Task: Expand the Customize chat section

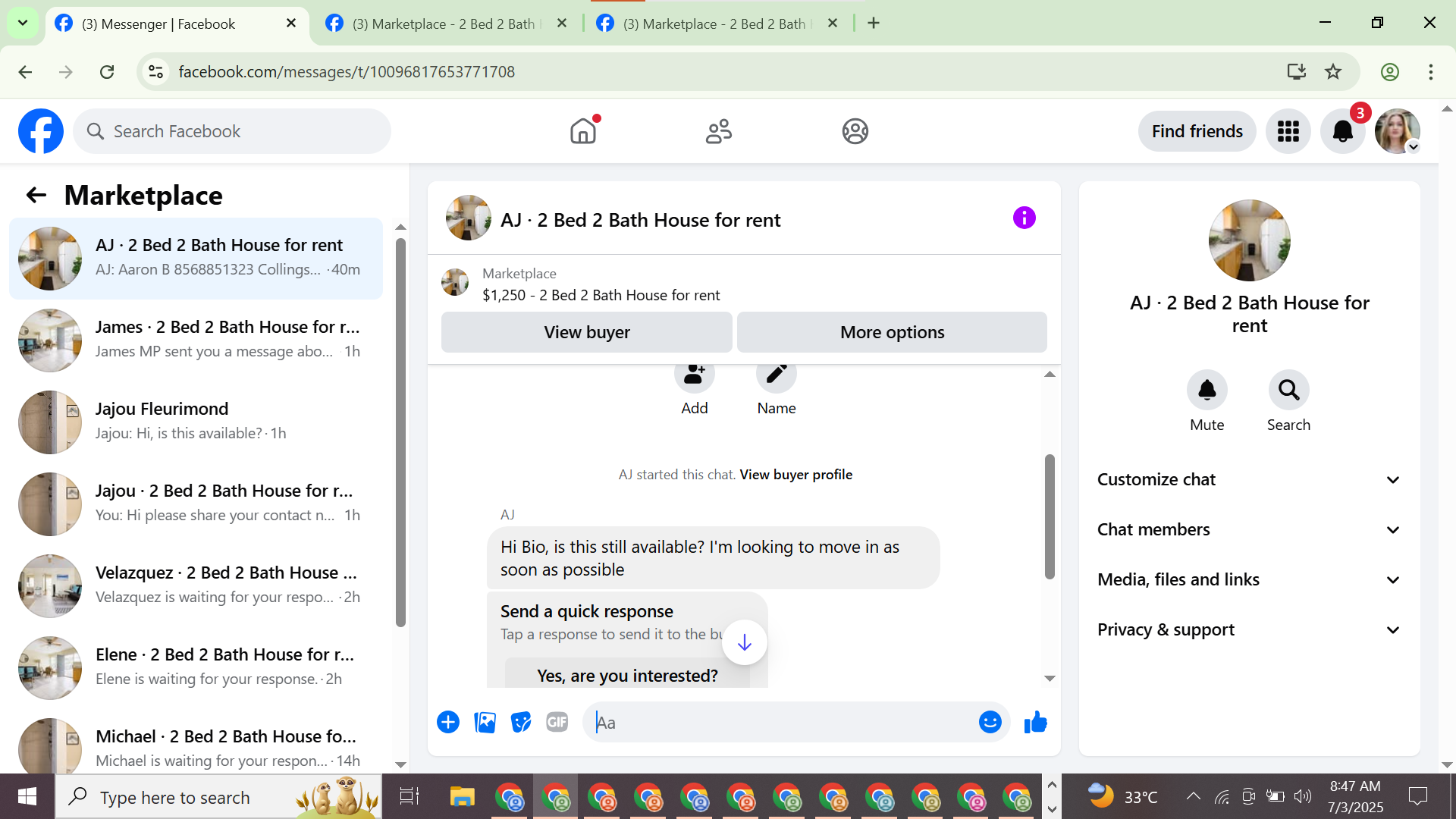Action: [x=1248, y=480]
